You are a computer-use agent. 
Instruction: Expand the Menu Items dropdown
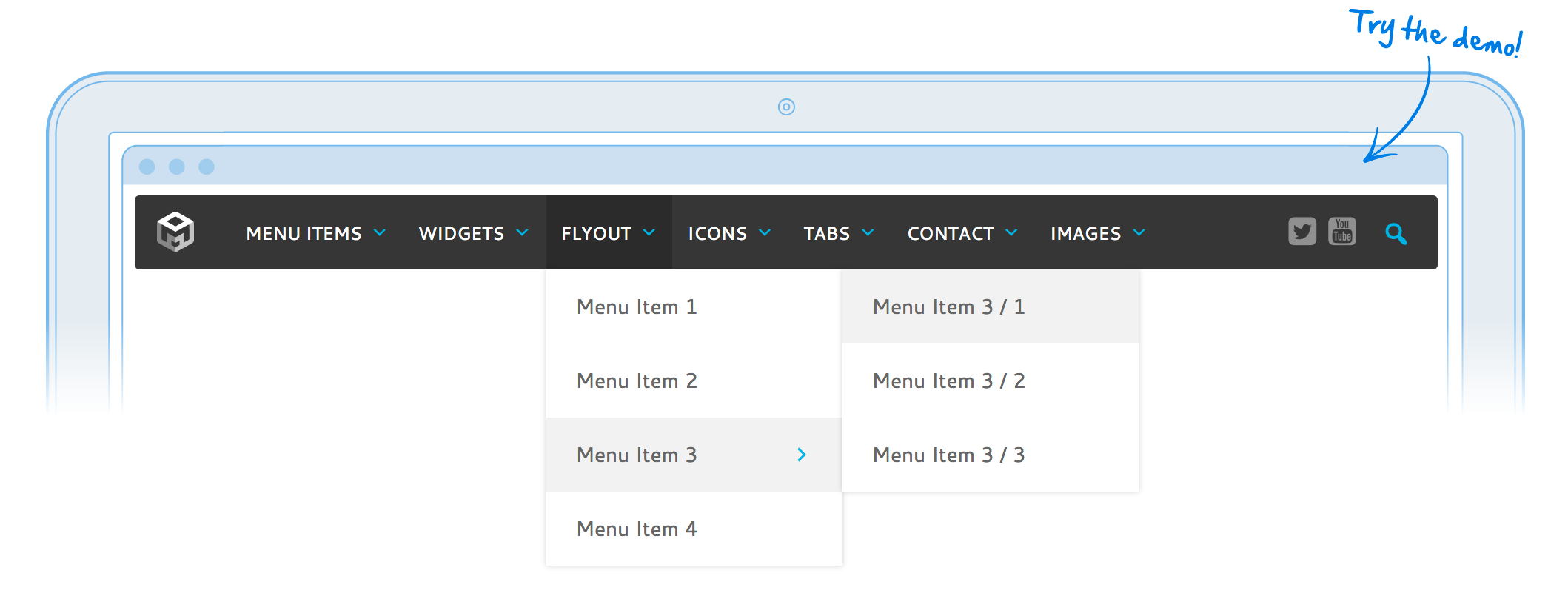pyautogui.click(x=315, y=233)
